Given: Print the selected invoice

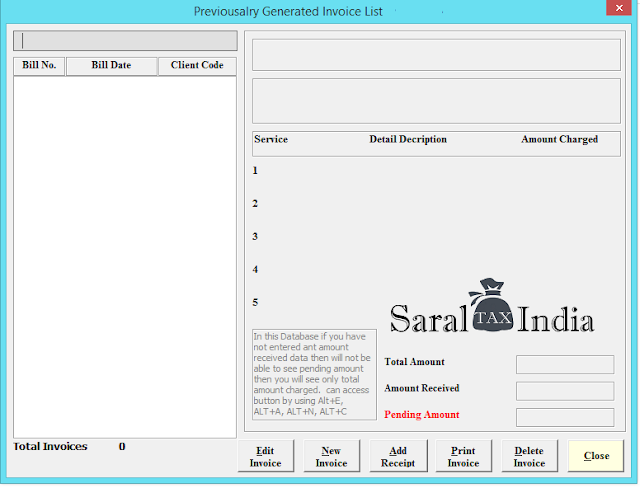Looking at the screenshot, I should pyautogui.click(x=464, y=456).
